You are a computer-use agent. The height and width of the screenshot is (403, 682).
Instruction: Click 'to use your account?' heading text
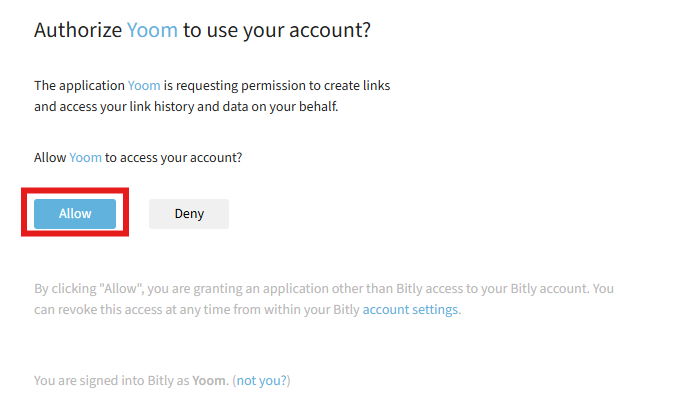277,30
